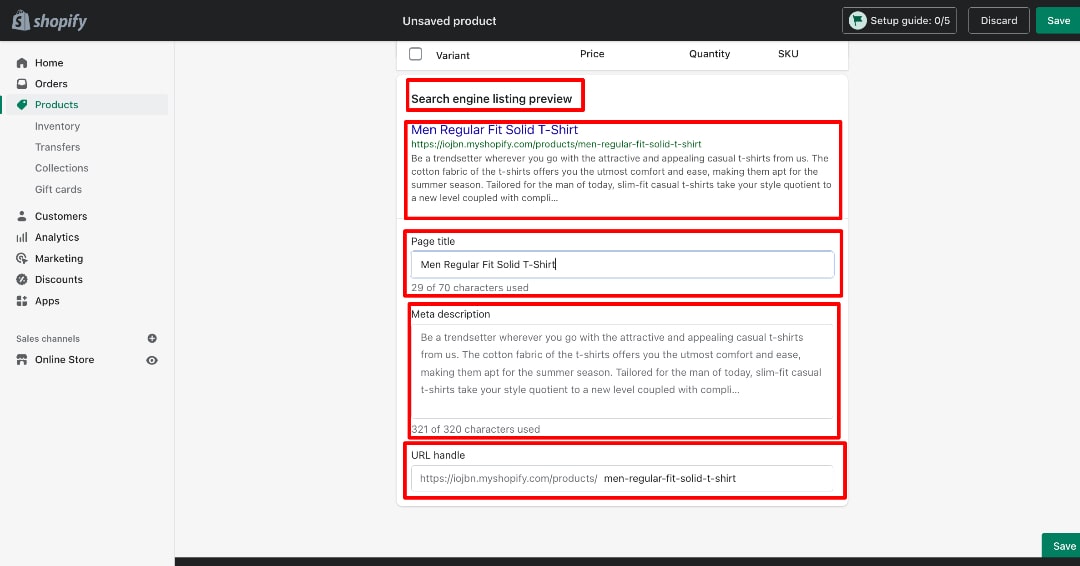Go to Analytics section

tap(56, 238)
